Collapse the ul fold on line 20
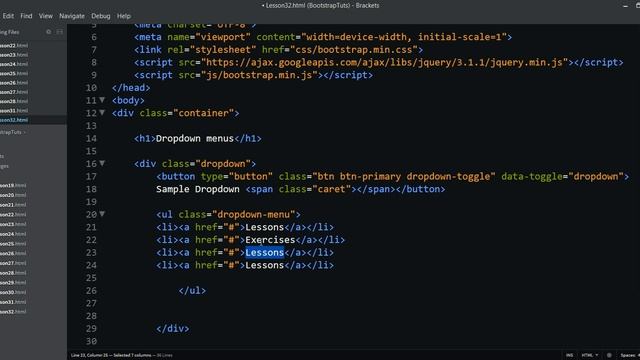This screenshot has height=360, width=640. click(102, 213)
